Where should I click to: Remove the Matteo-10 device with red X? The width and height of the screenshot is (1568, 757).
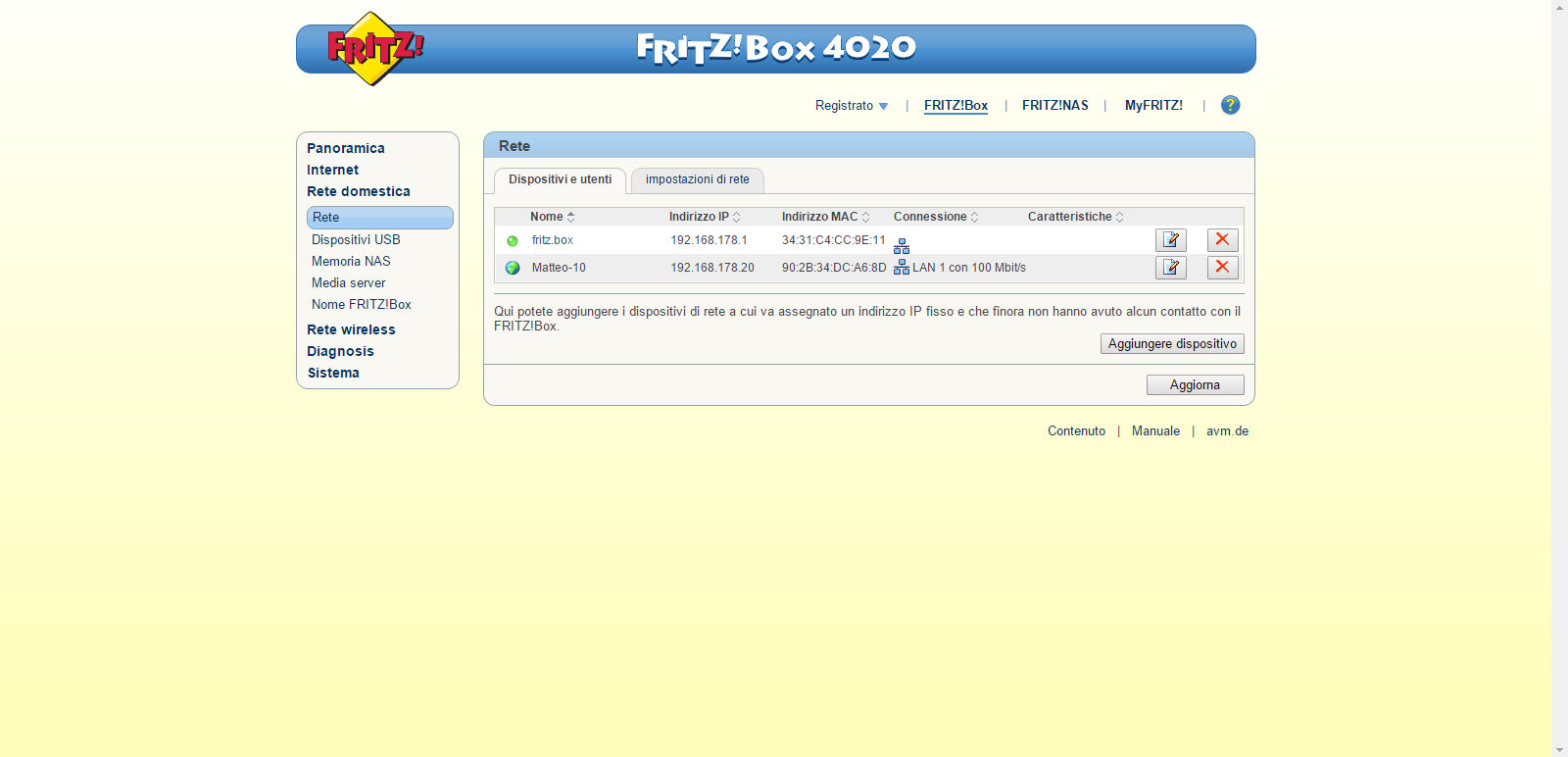pos(1222,268)
